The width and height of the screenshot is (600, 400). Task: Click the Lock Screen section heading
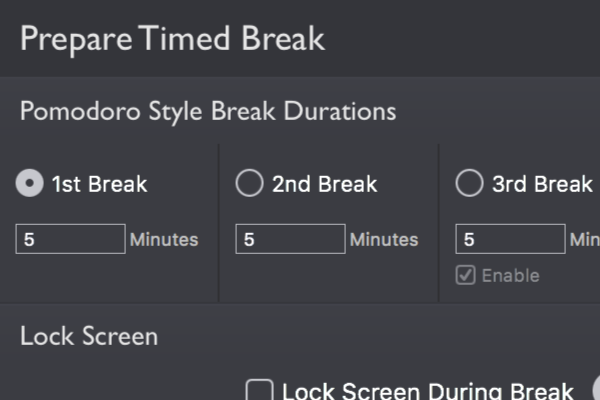(x=89, y=336)
